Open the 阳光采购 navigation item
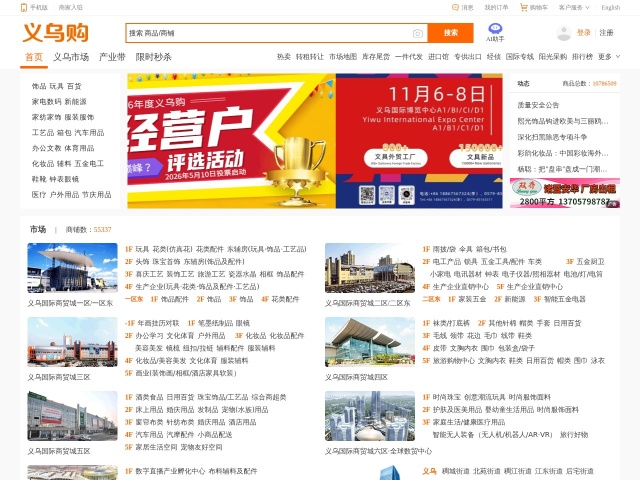 click(553, 57)
